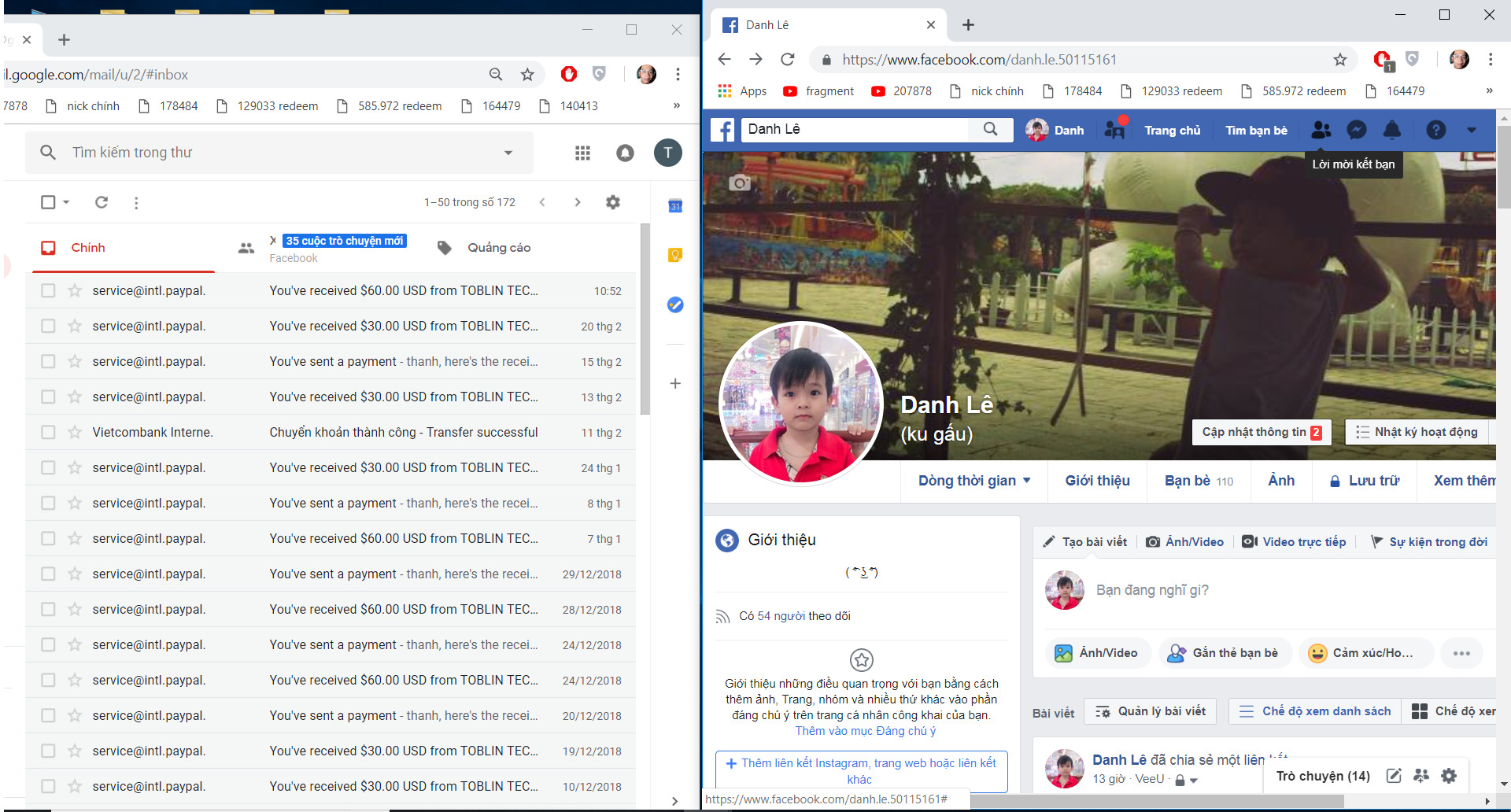Refresh the Gmail inbox

pos(102,202)
